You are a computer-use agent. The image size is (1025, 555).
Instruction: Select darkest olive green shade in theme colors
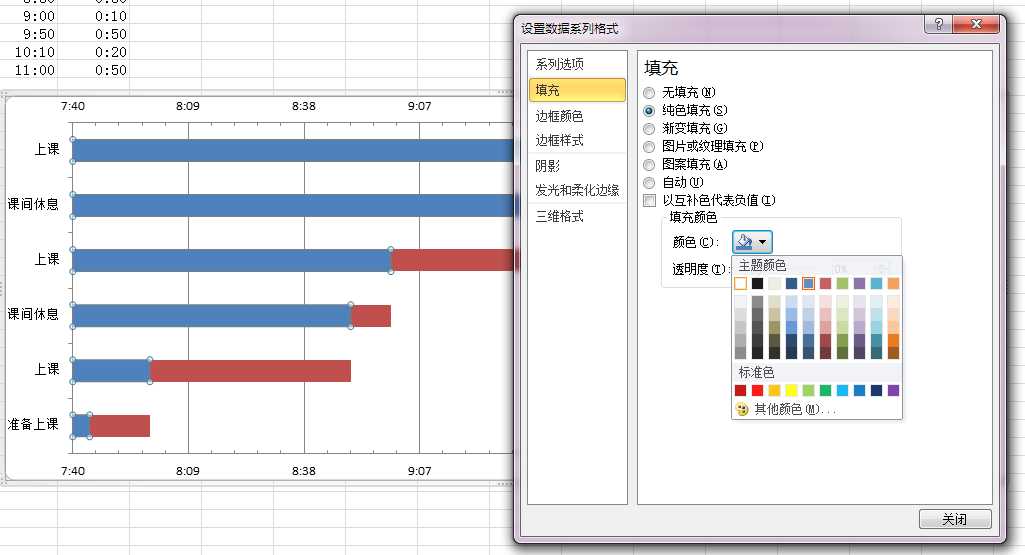coord(843,353)
